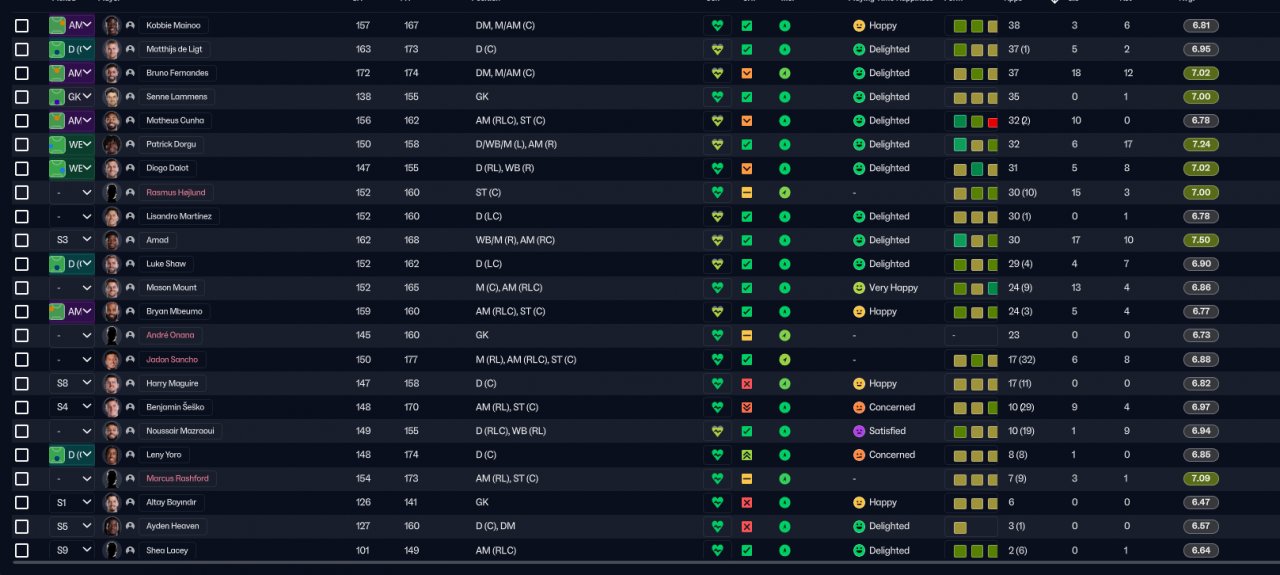Viewport: 1280px width, 575px height.
Task: Click 'WB/M (R), AM (RC)' position text for Amad
Action: 518,240
